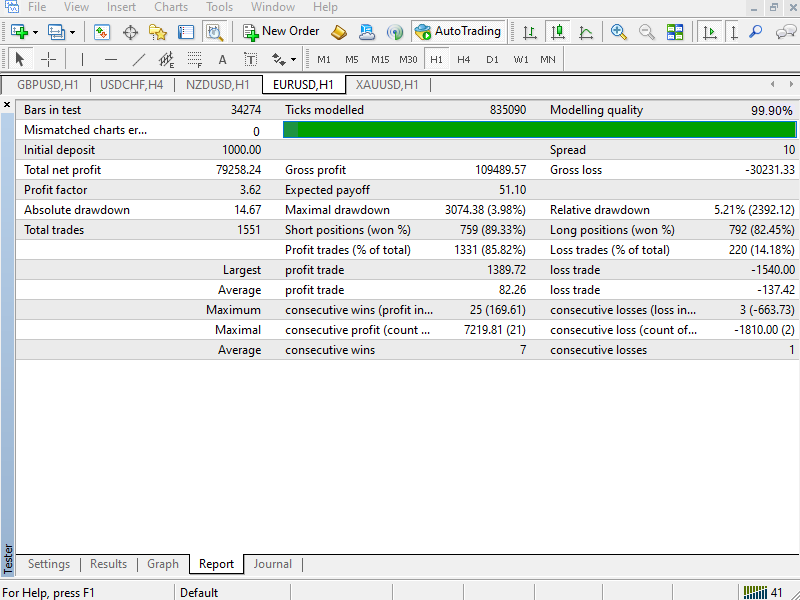Click the green tester progress bar
The height and width of the screenshot is (600, 800).
[539, 130]
